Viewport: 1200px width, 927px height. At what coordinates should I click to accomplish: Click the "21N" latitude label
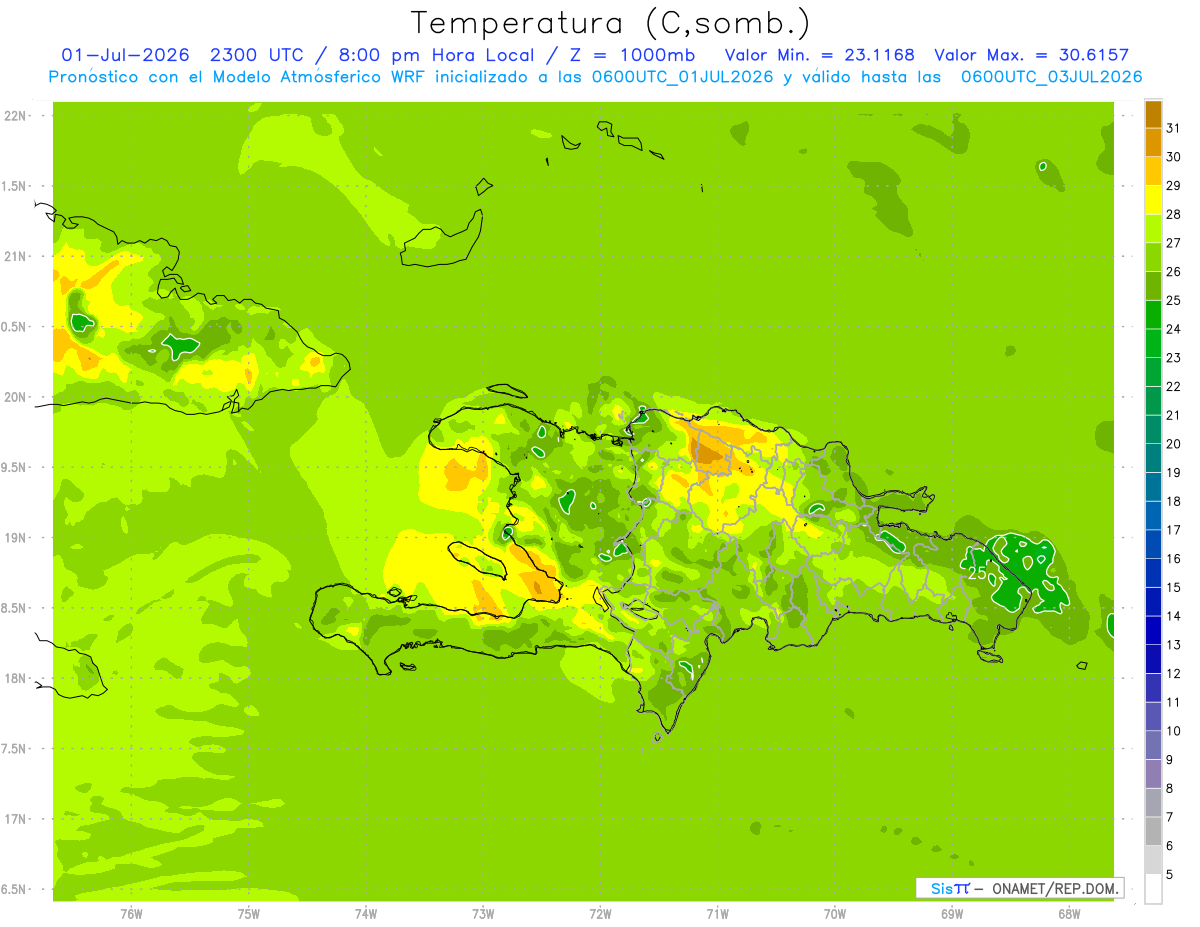click(x=15, y=256)
